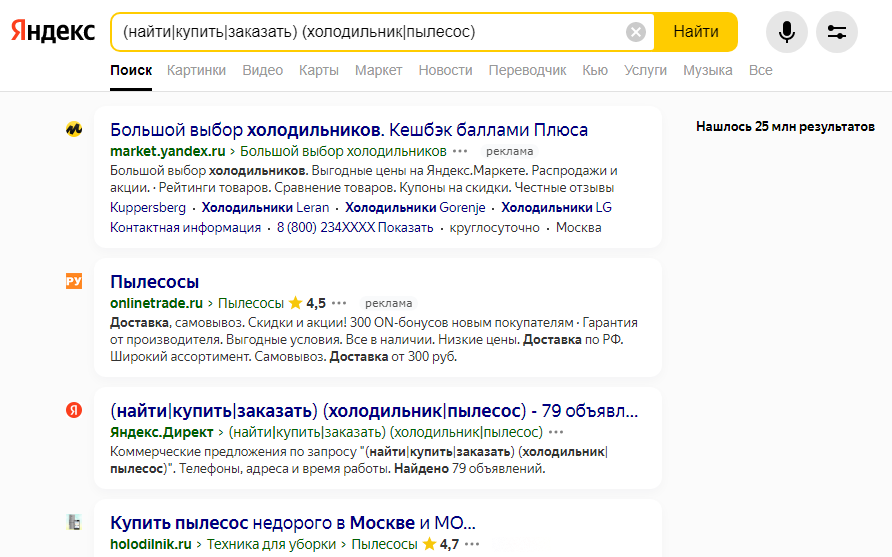The height and width of the screenshot is (557, 892).
Task: Click the Техника для уборки breadcrumb
Action: click(x=271, y=544)
